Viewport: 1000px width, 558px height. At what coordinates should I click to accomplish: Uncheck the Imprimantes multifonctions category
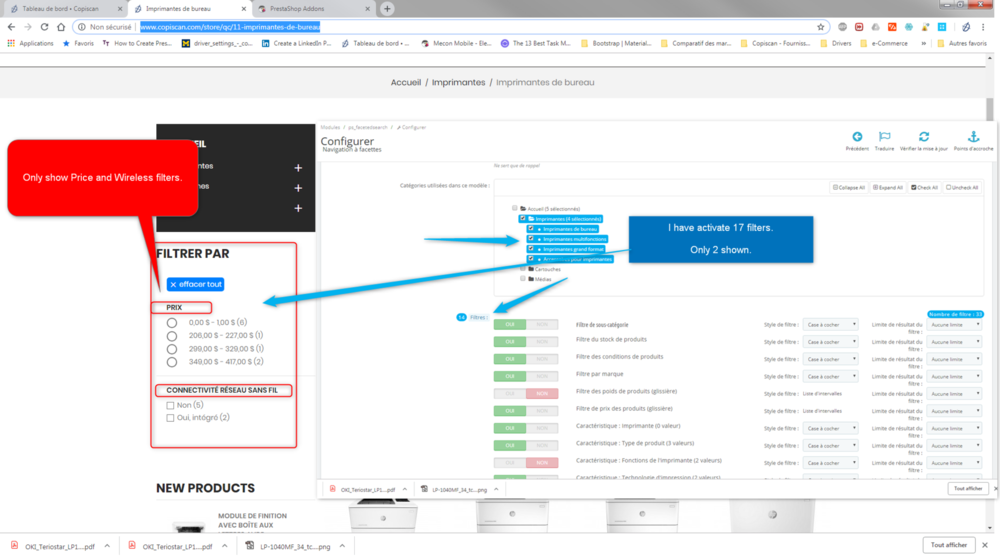[x=531, y=239]
